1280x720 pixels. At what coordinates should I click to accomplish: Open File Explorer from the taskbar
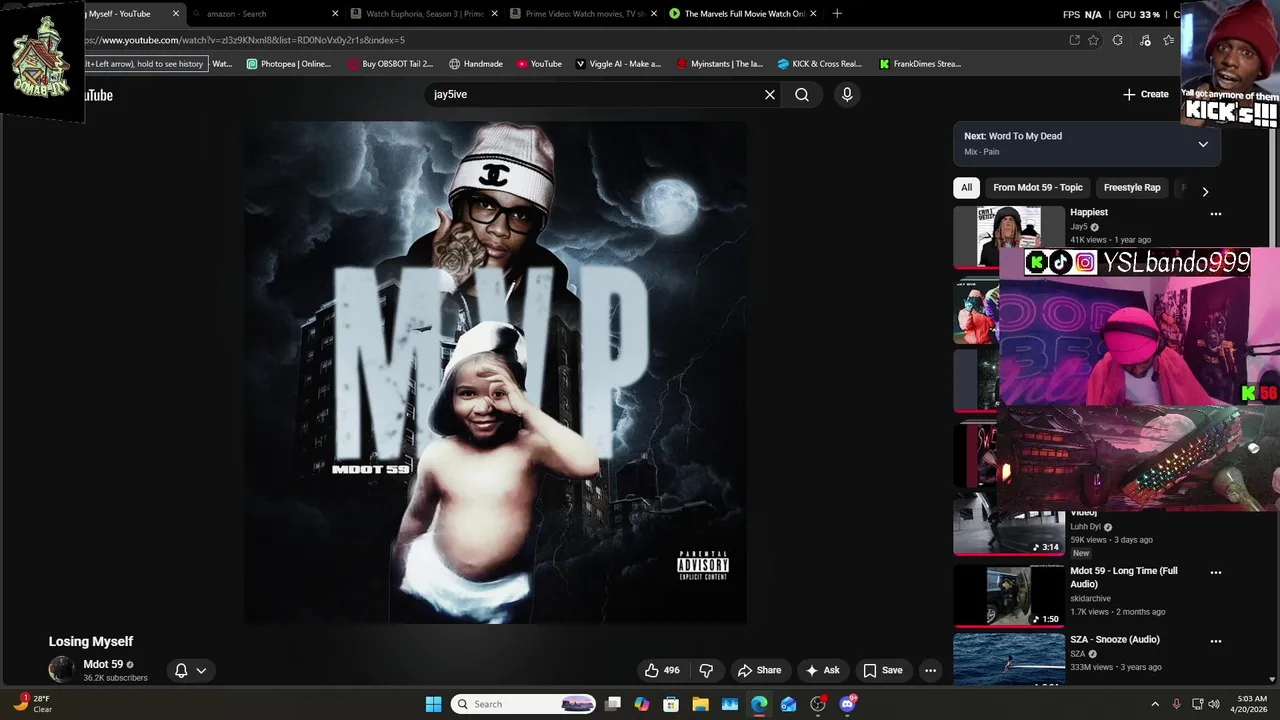tap(701, 704)
